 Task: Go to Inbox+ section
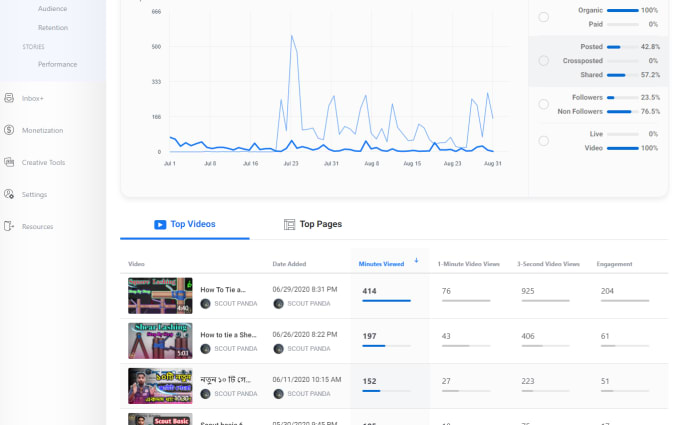click(x=33, y=98)
